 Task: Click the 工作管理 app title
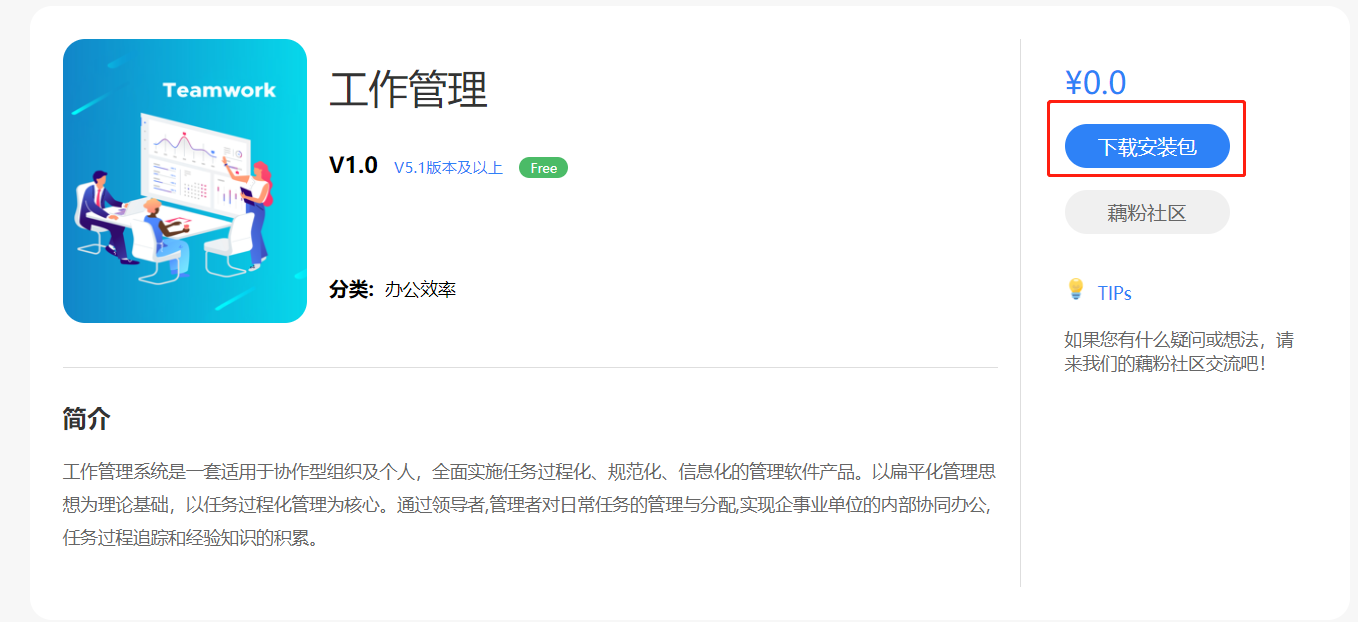click(408, 89)
